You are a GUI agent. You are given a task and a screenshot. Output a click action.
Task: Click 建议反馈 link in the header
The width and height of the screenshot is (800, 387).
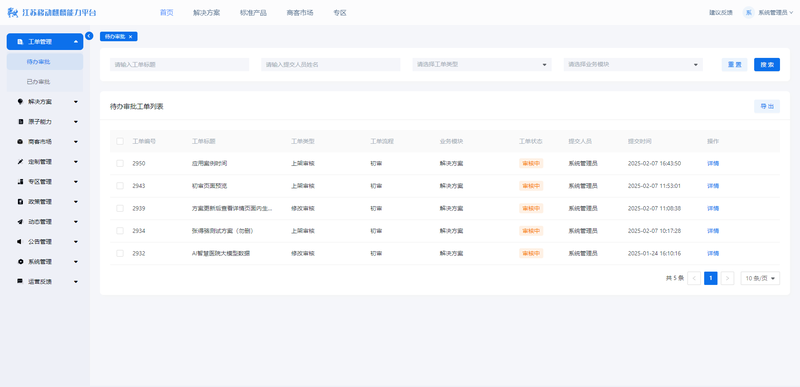point(720,13)
